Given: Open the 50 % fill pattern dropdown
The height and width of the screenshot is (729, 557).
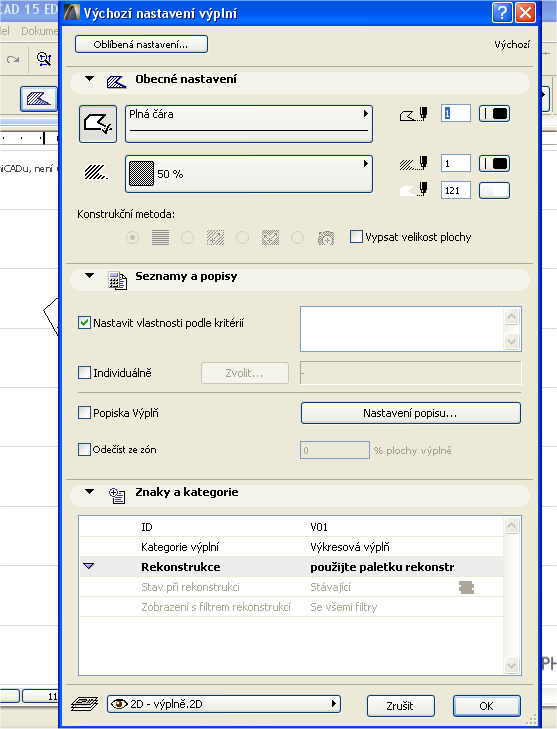Looking at the screenshot, I should [249, 174].
